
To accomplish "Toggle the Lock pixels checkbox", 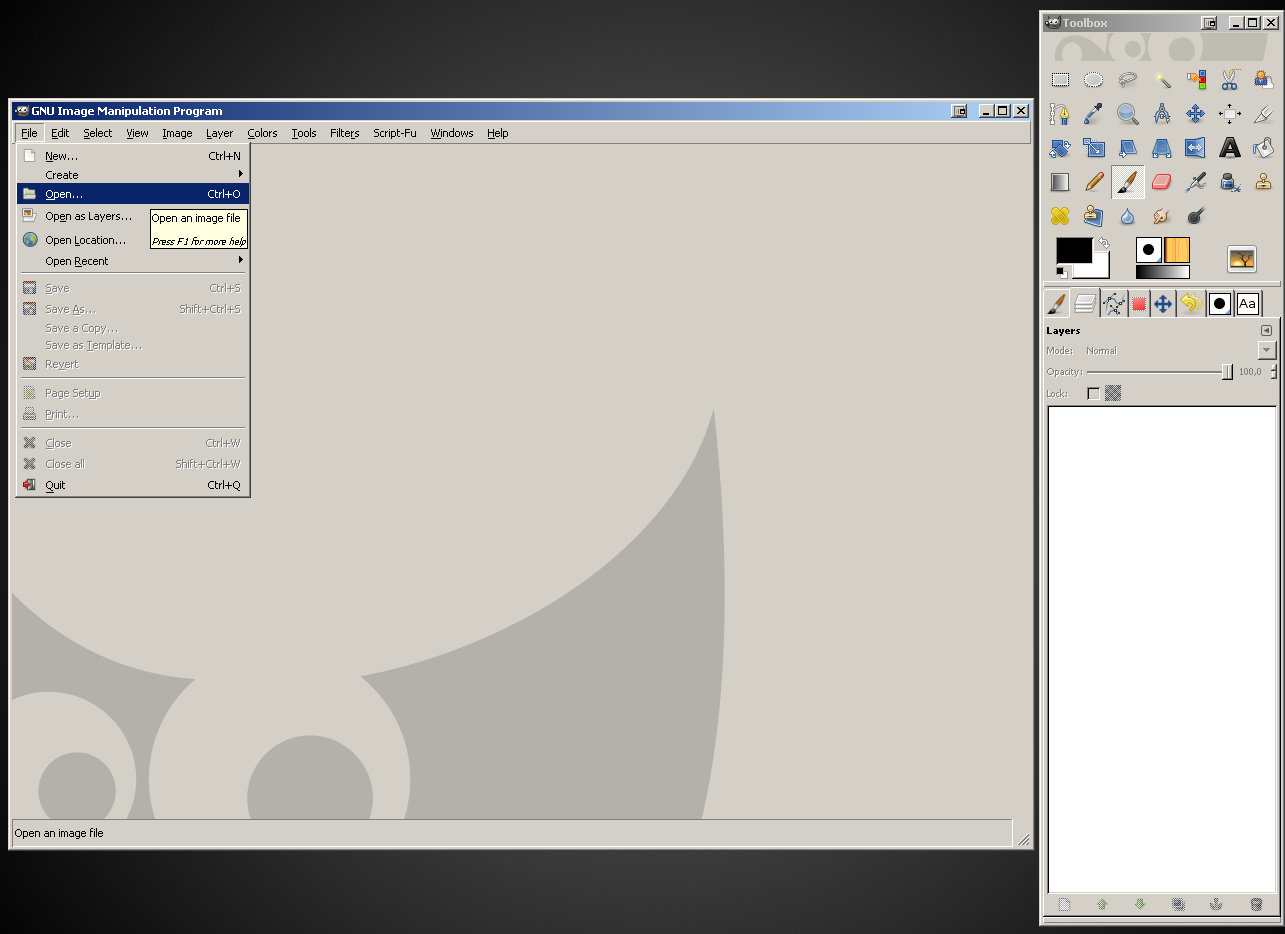I will click(1093, 394).
